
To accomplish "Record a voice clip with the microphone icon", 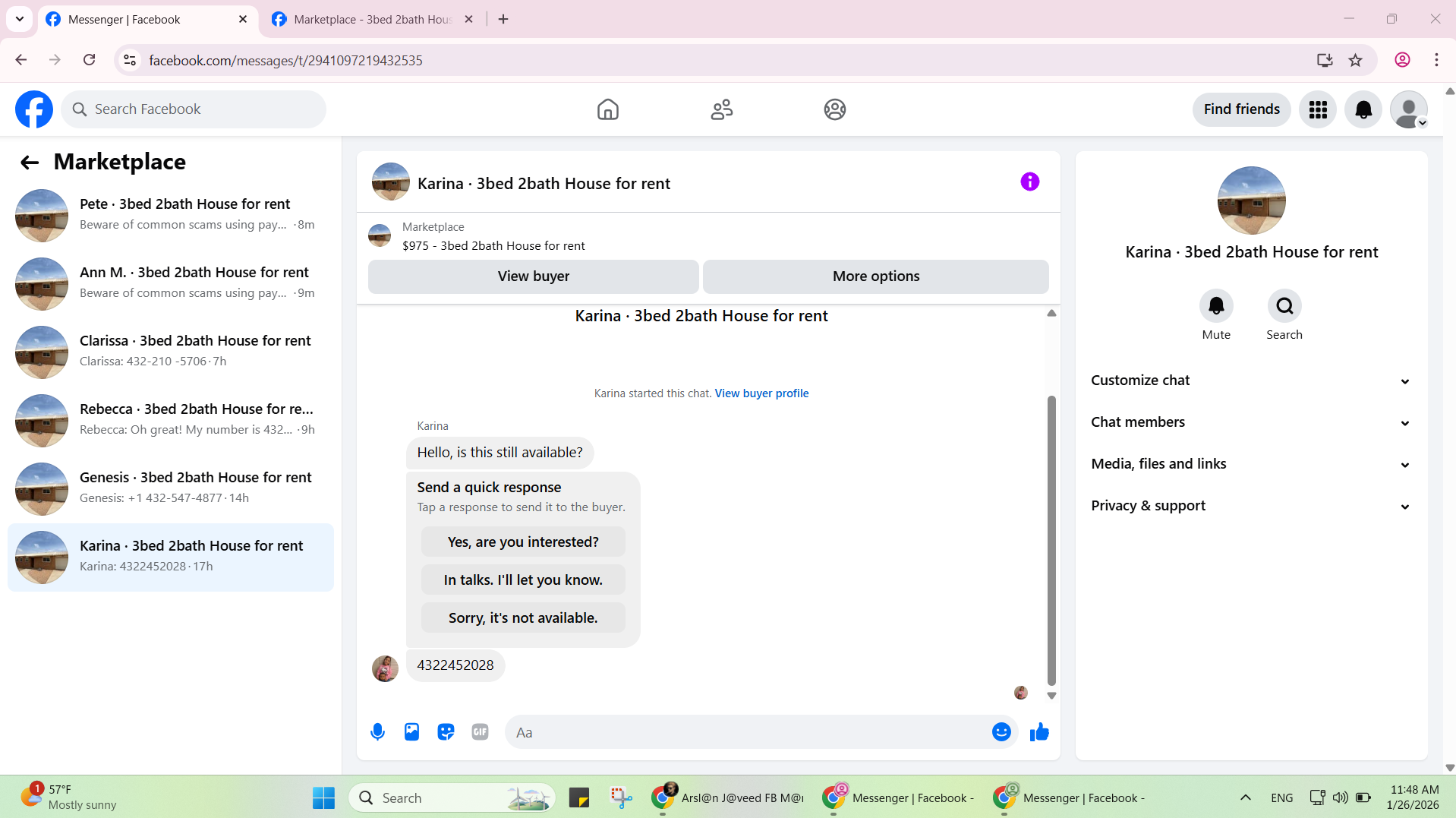I will [x=377, y=732].
